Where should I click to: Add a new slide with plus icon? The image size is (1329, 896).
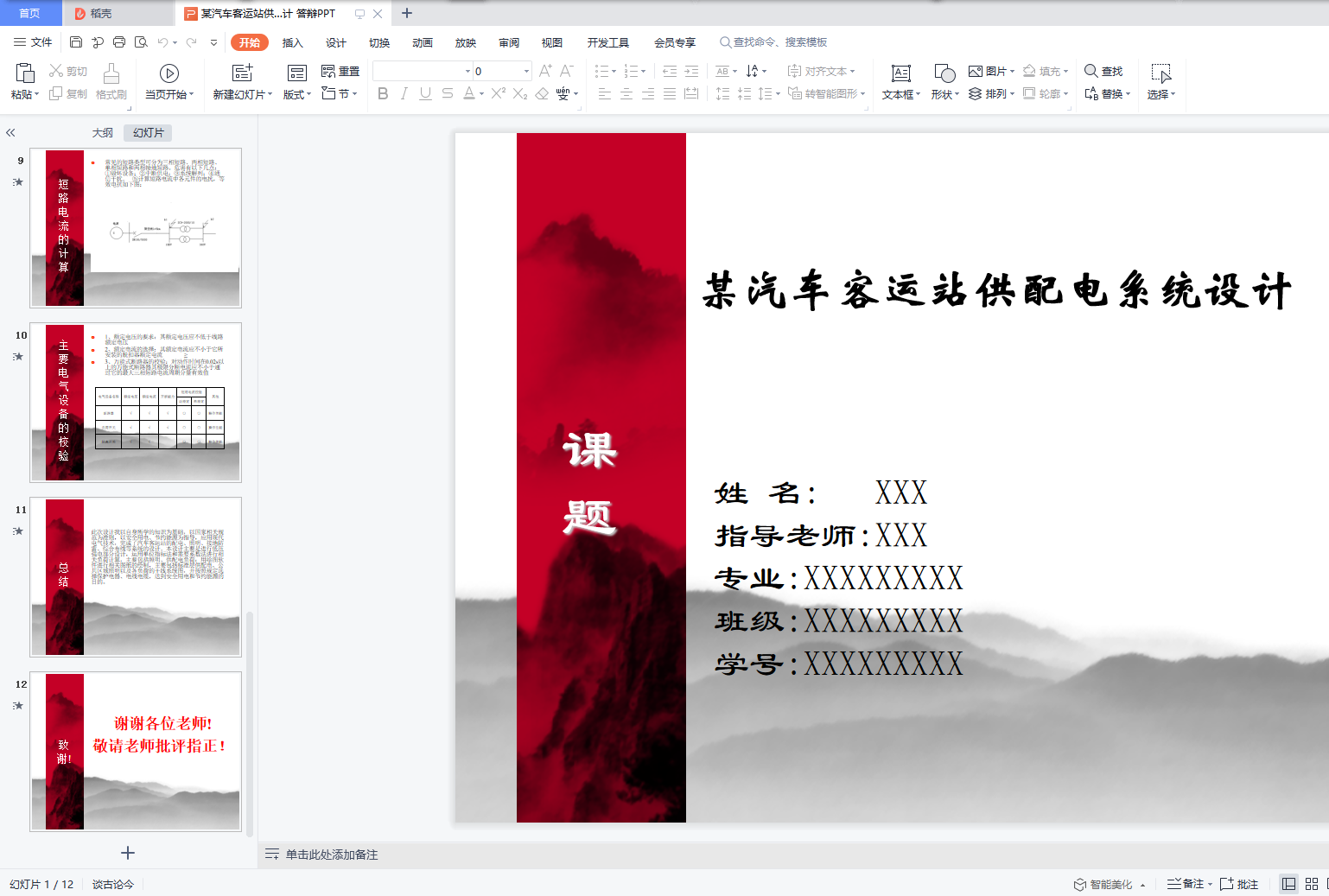click(128, 853)
